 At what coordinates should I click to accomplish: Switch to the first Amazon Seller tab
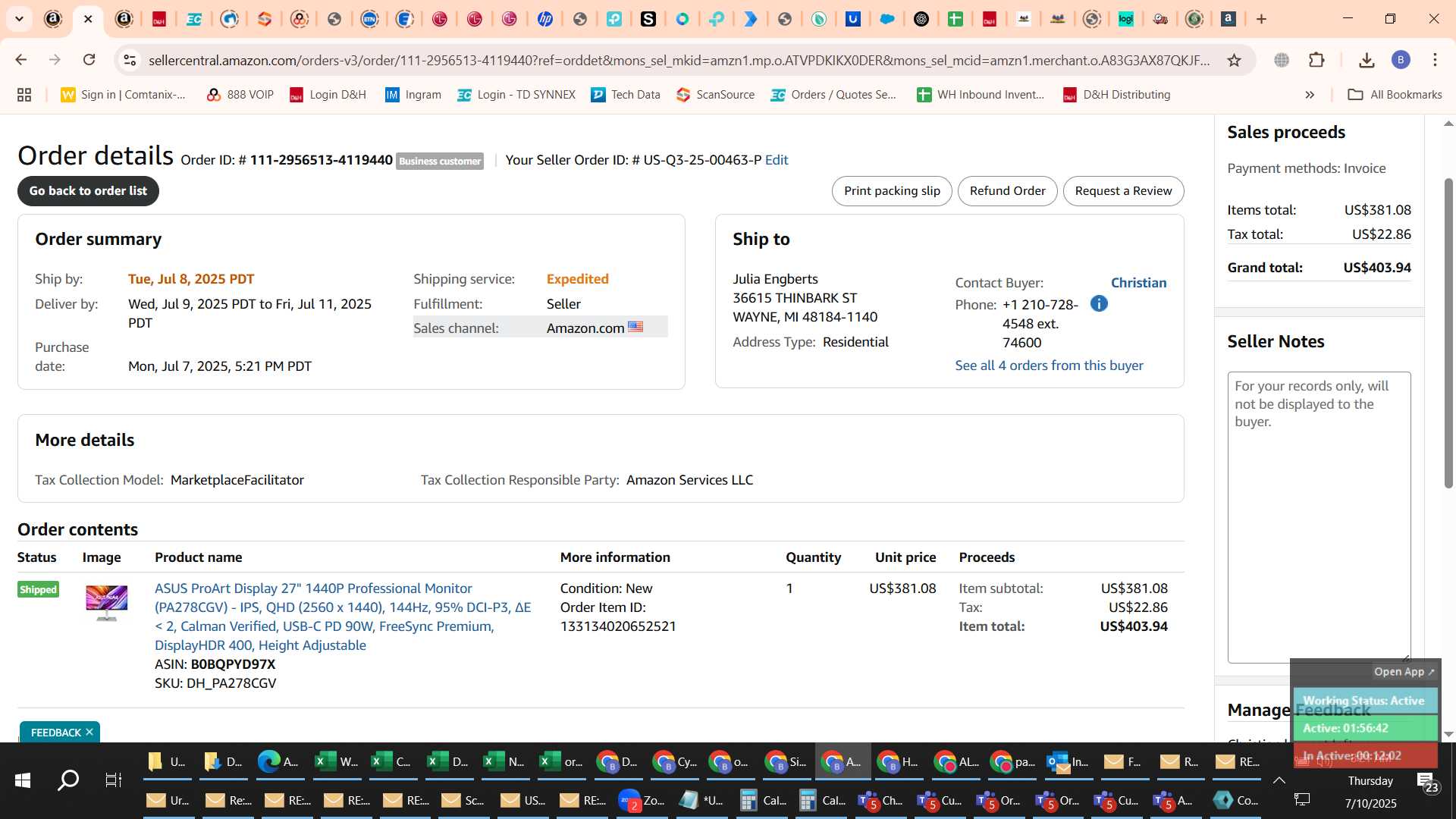click(x=53, y=19)
